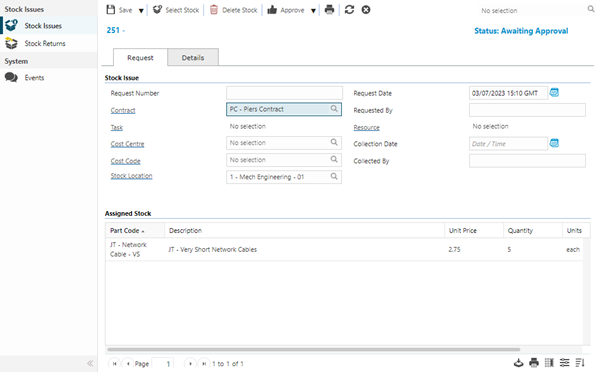Screen dimensions: 600x372
Task: Click the grid filter sliders icon
Action: coord(564,362)
